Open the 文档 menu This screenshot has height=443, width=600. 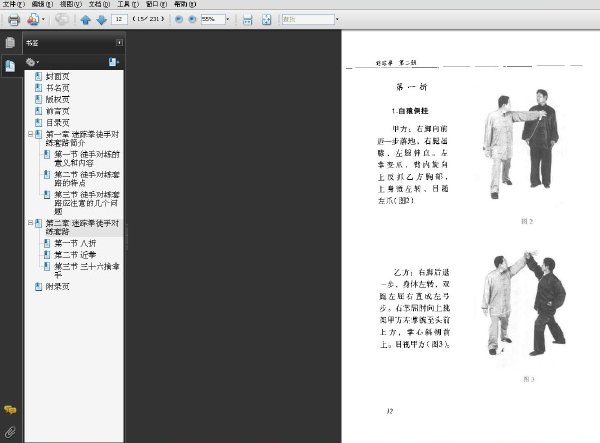point(99,4)
